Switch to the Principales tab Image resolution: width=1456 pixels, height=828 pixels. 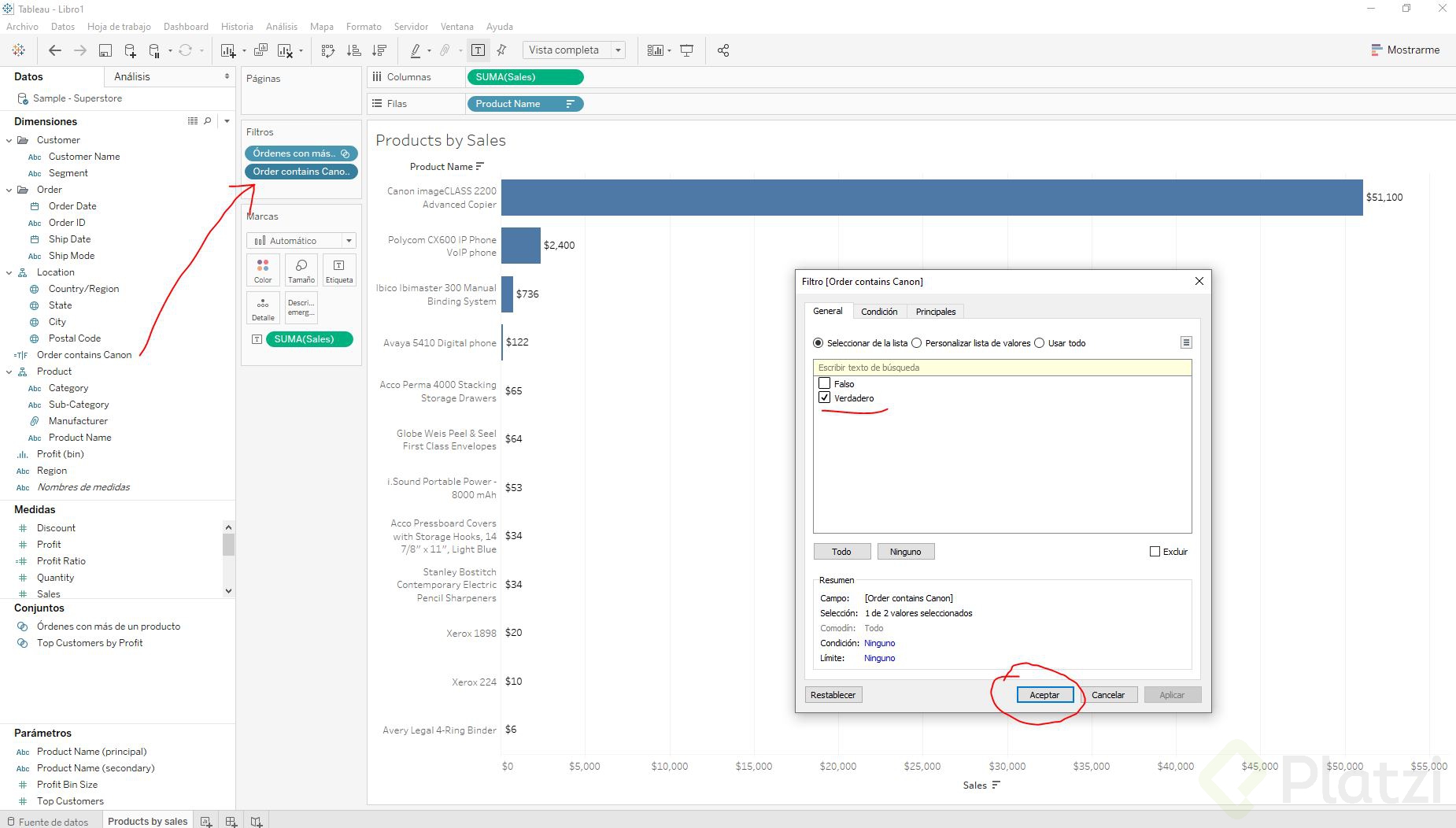point(936,312)
